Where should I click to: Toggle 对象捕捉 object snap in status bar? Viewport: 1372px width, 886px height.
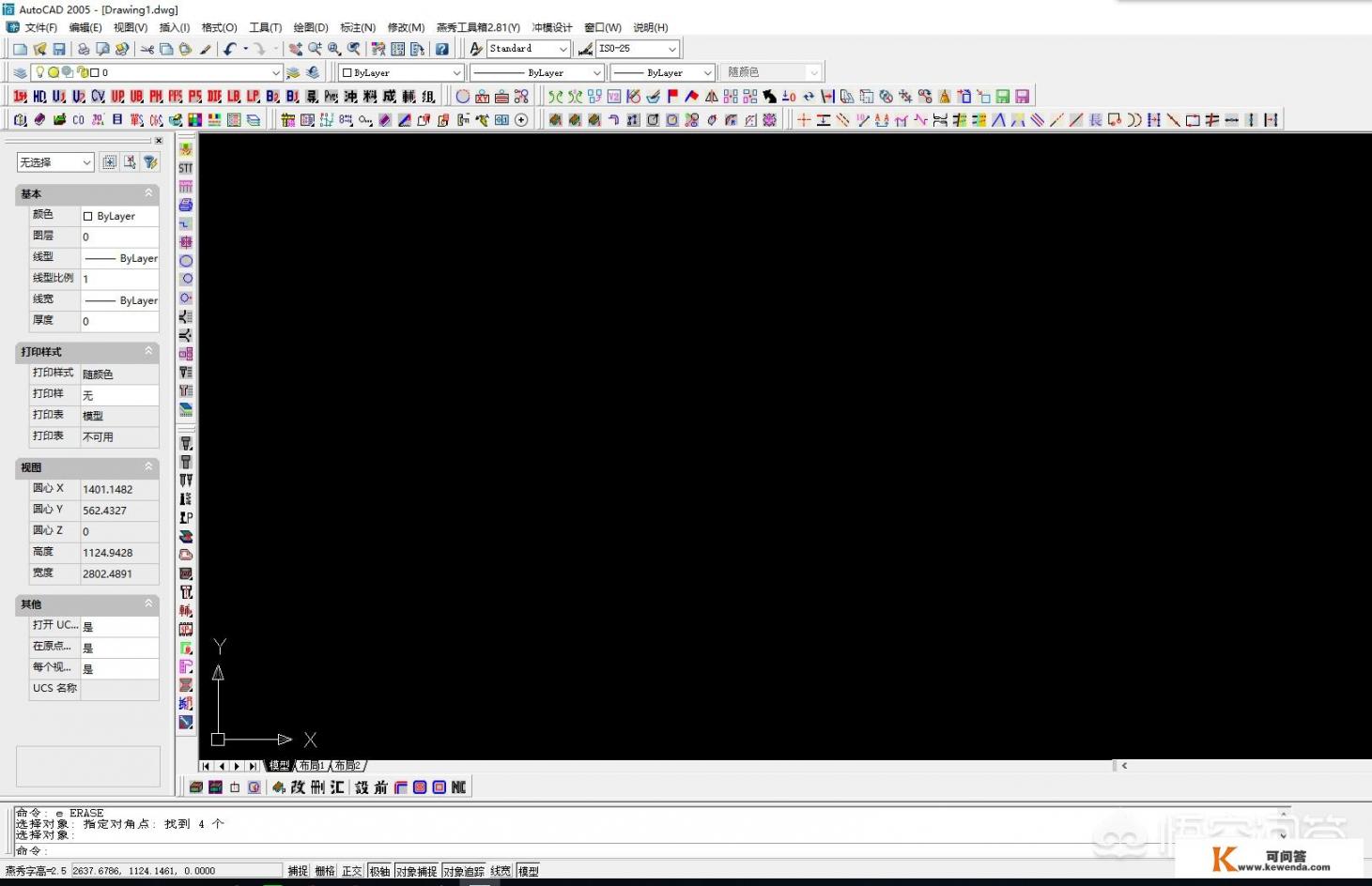coord(416,871)
